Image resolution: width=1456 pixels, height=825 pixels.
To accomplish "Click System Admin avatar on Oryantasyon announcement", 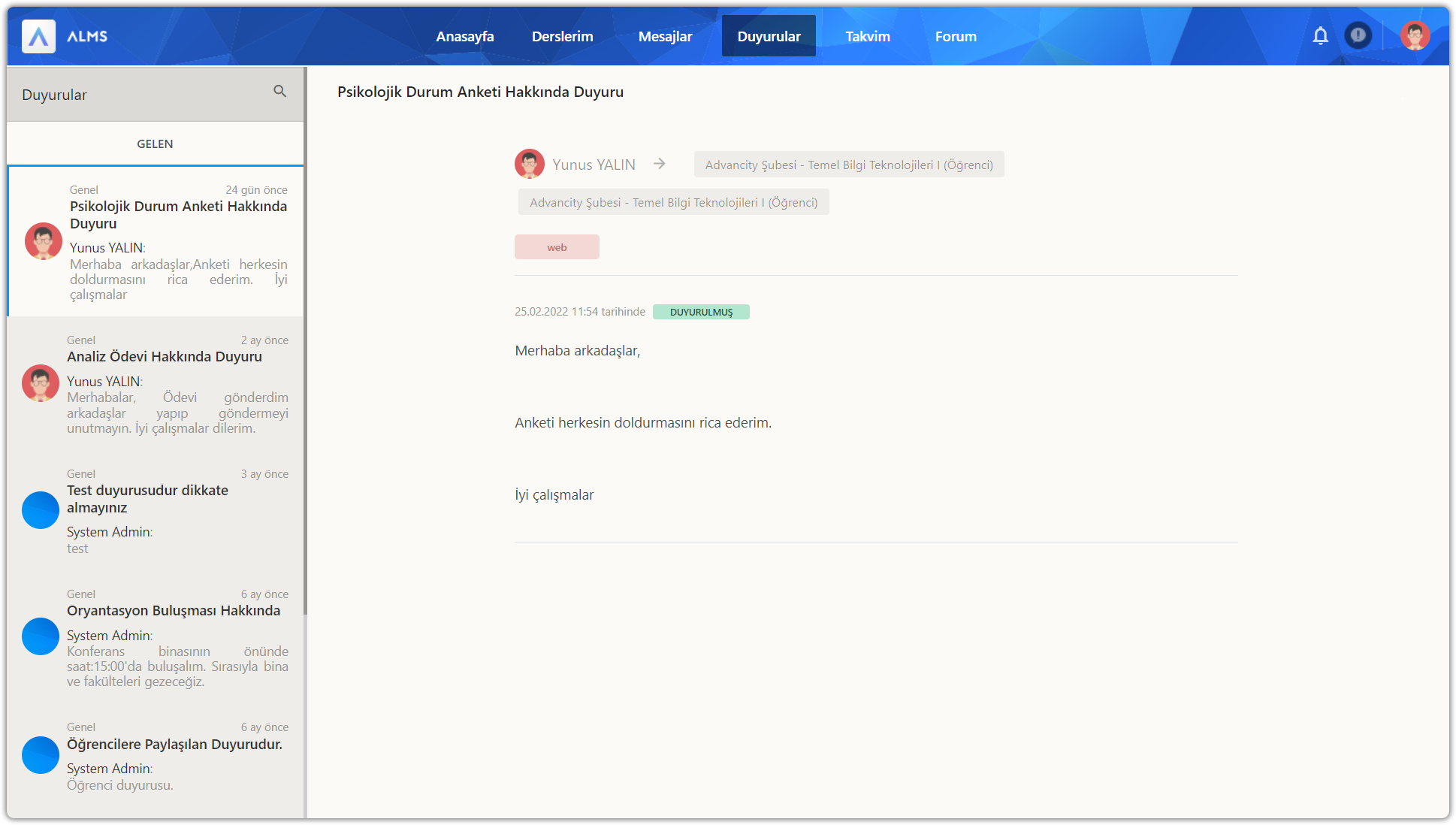I will (x=41, y=636).
